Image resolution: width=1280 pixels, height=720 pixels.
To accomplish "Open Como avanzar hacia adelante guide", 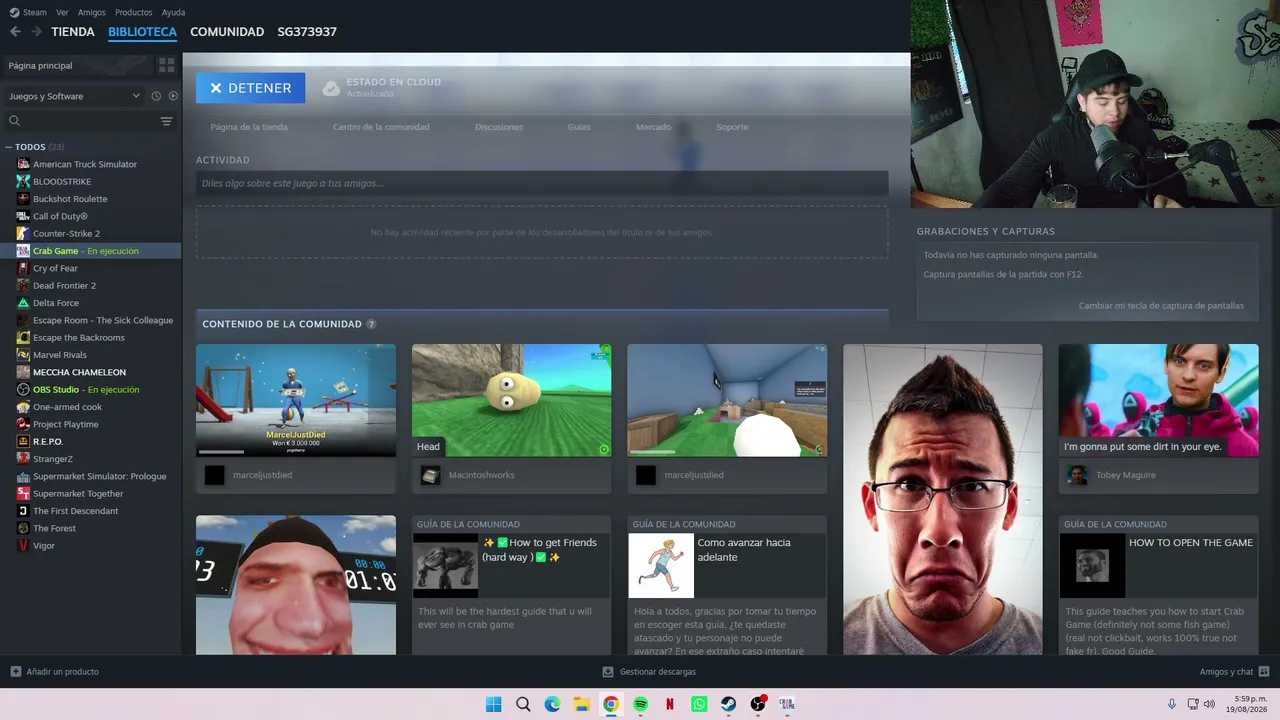I will (x=727, y=585).
